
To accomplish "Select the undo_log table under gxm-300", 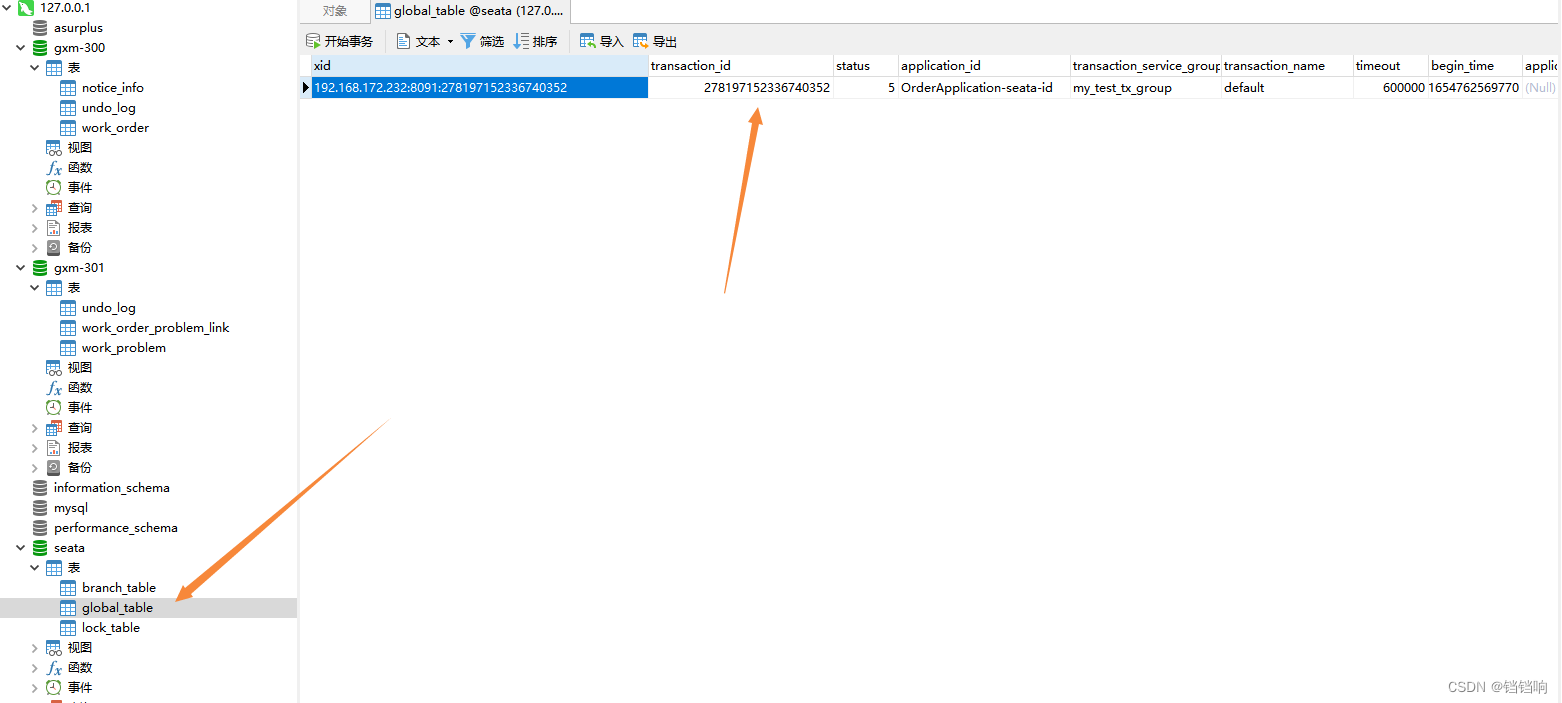I will (x=108, y=108).
